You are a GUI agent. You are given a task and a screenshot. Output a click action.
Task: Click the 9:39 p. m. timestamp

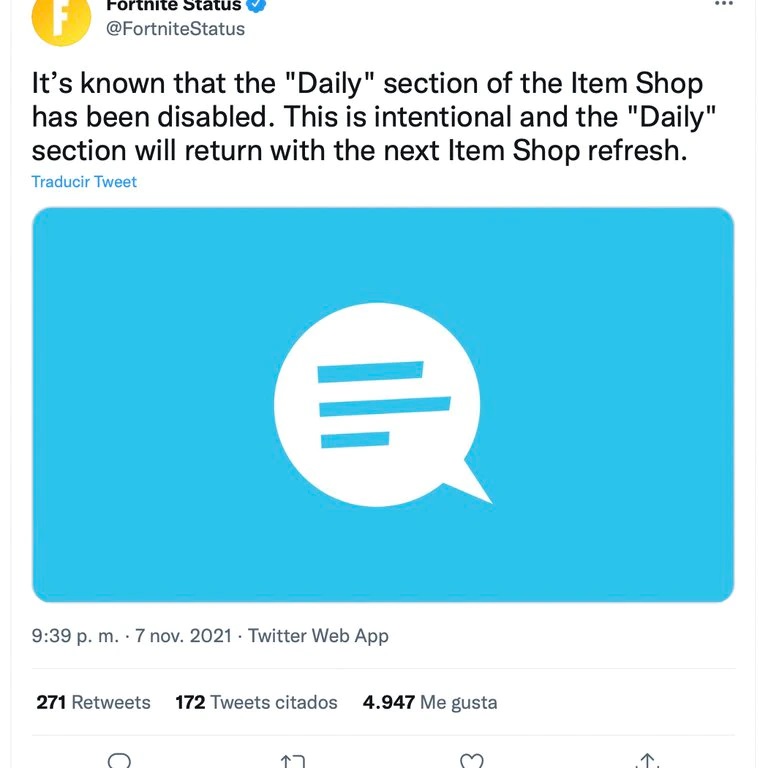pos(75,636)
